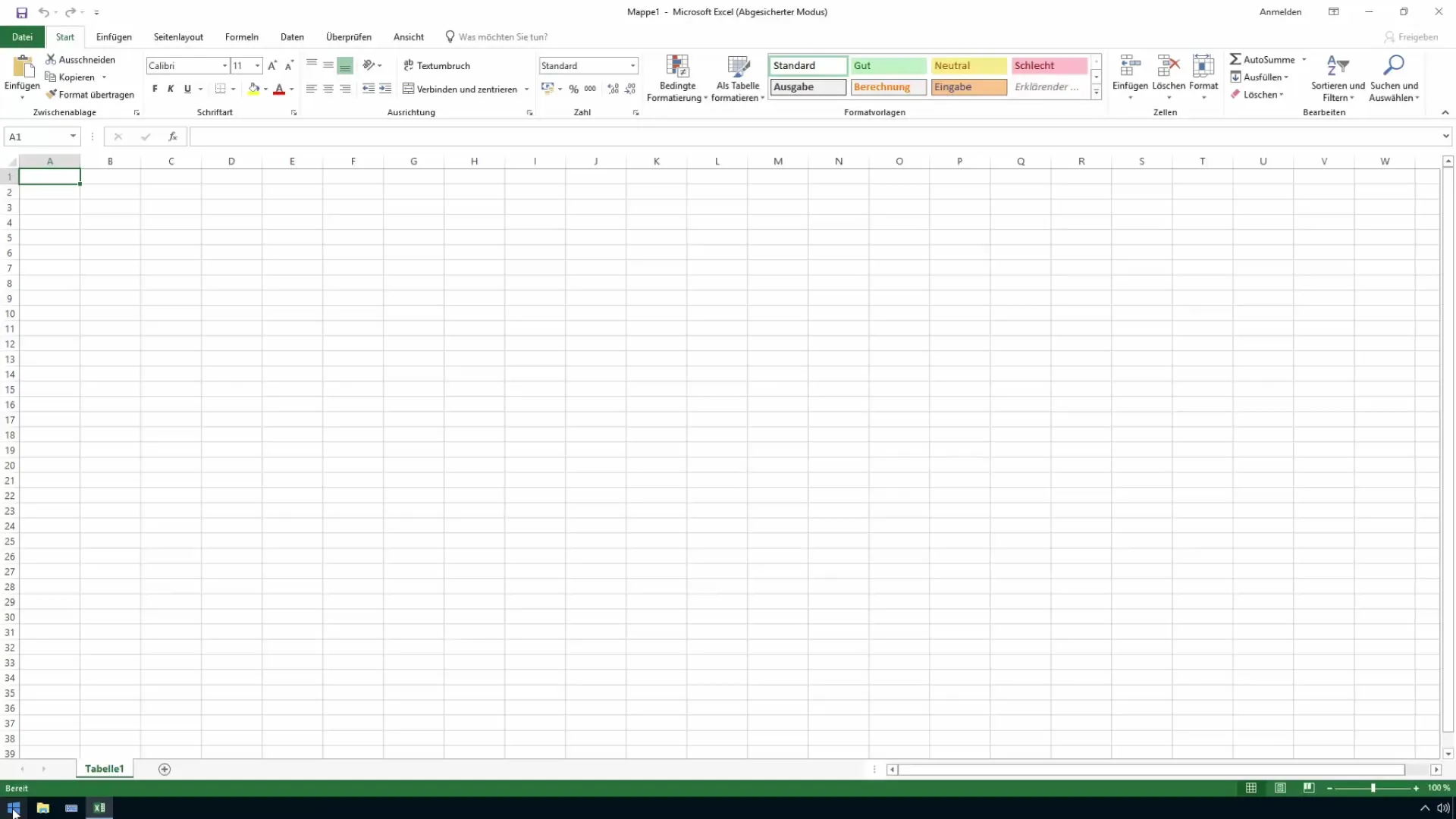Screen dimensions: 1456x819
Task: Open Als Tabelle formatieren gallery
Action: tap(738, 78)
